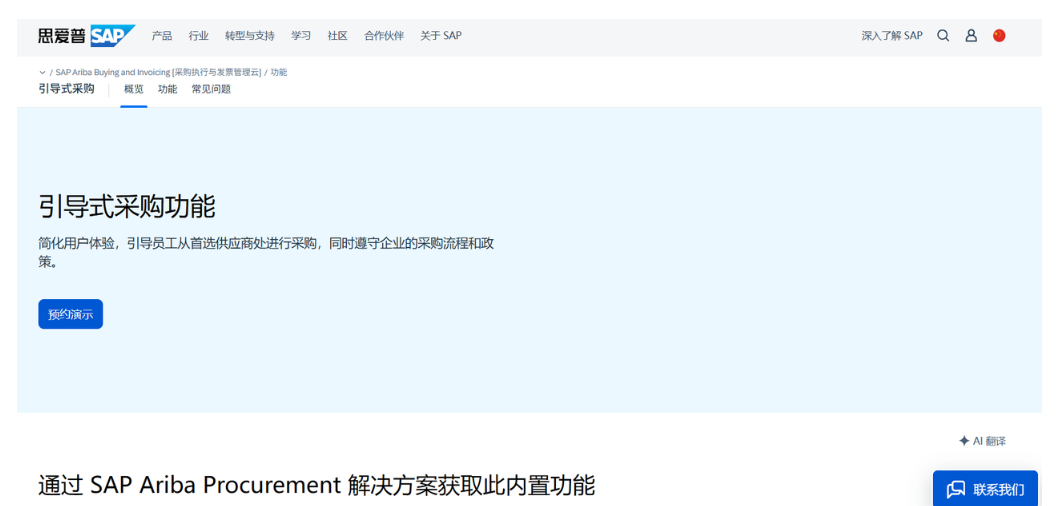Click the 联系我们 button
Image resolution: width=1056 pixels, height=506 pixels.
click(x=985, y=488)
